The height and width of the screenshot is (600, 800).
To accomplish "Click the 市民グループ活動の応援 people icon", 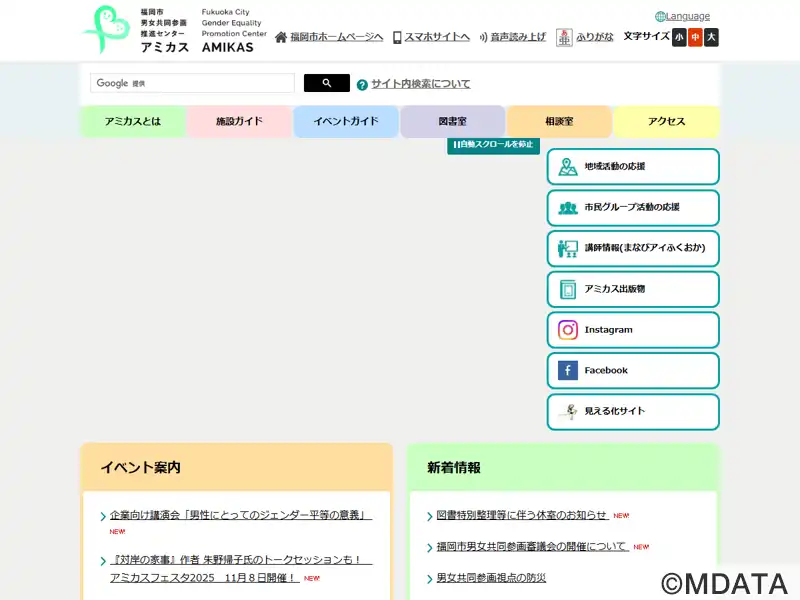I will (568, 208).
